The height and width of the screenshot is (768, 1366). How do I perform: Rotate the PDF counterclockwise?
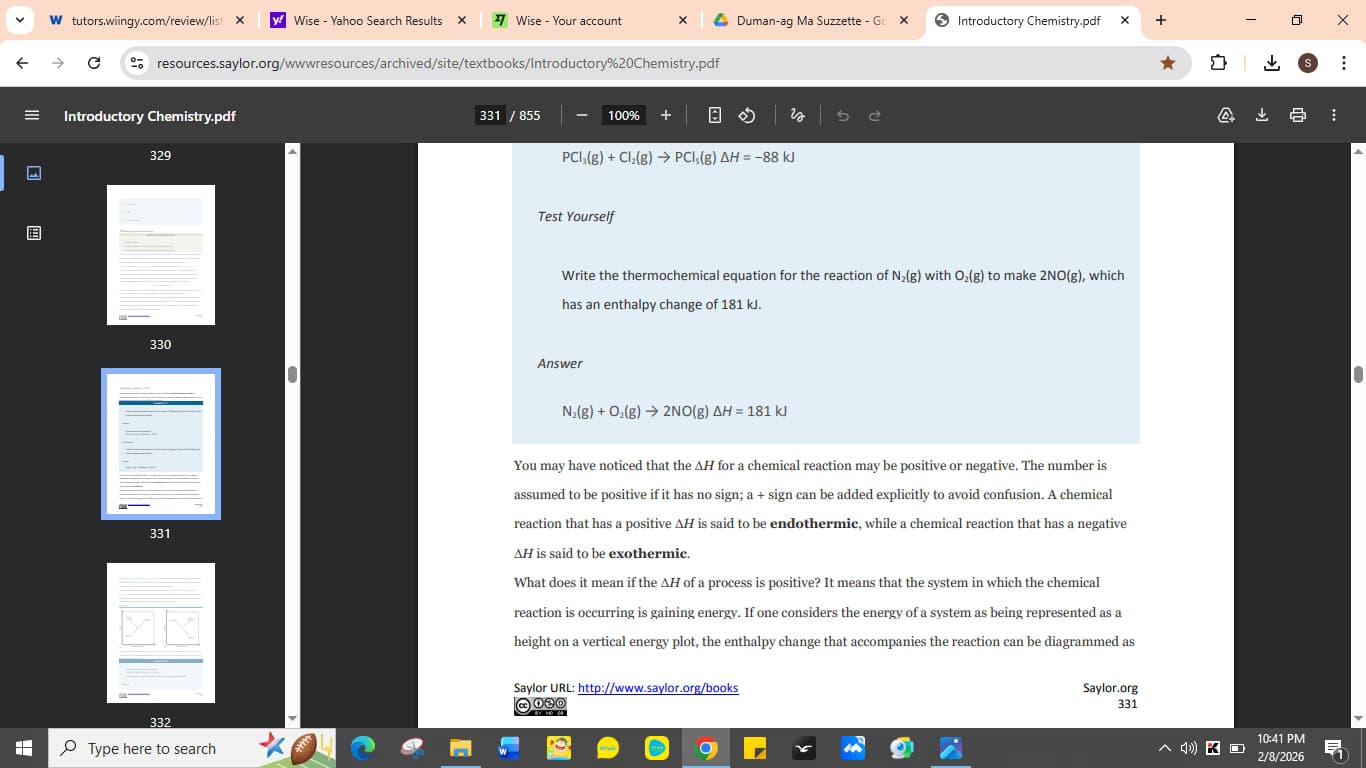point(746,115)
